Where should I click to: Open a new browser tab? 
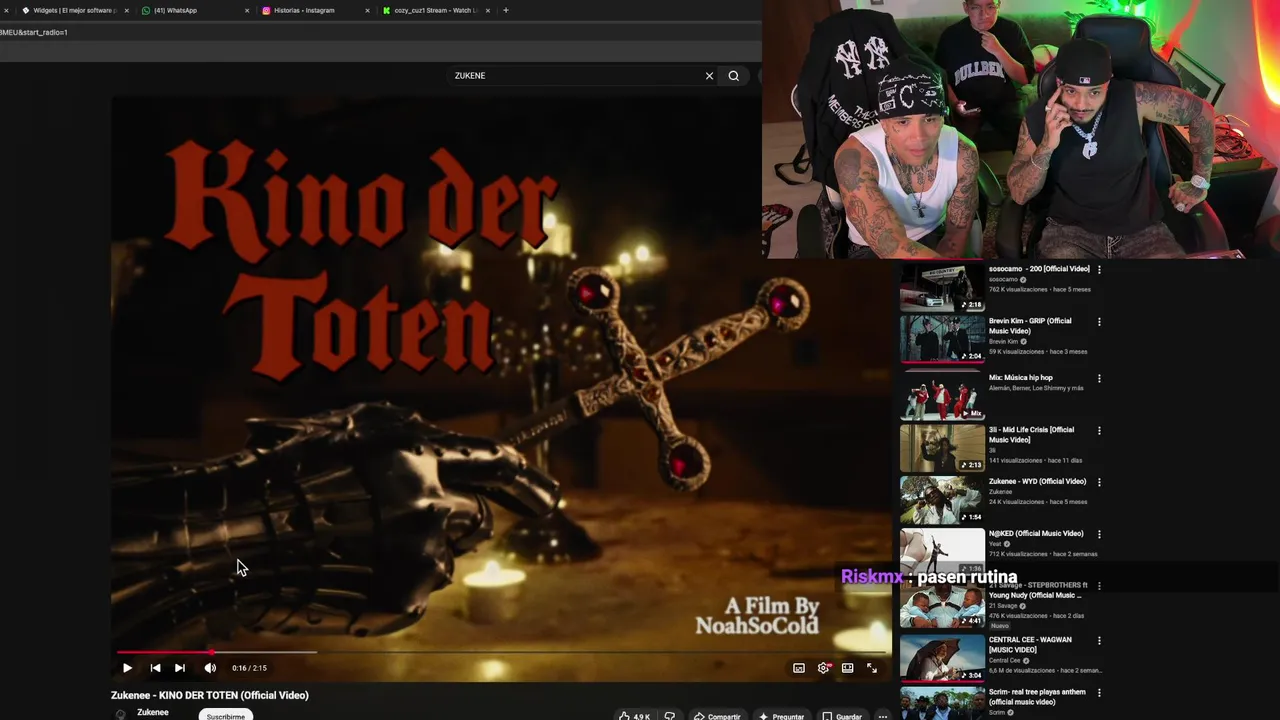(506, 10)
